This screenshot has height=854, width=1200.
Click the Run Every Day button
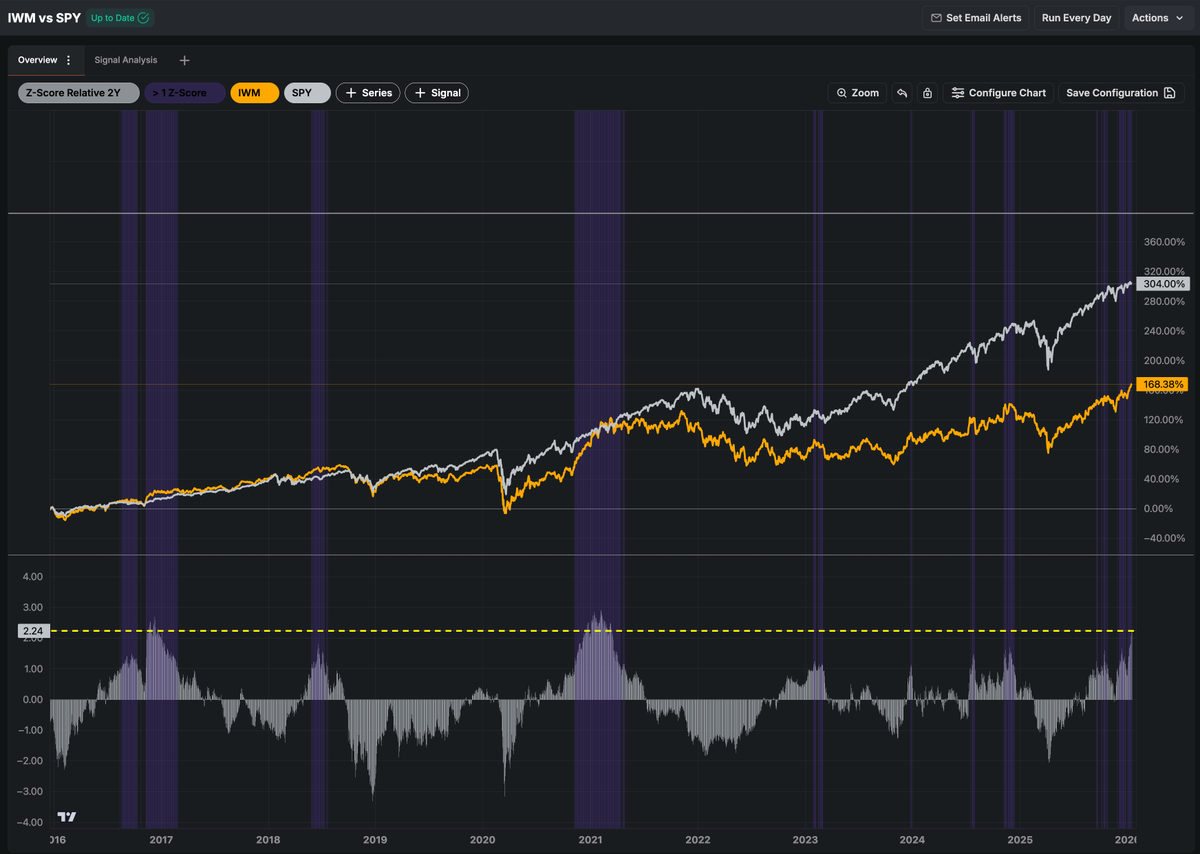click(1076, 17)
